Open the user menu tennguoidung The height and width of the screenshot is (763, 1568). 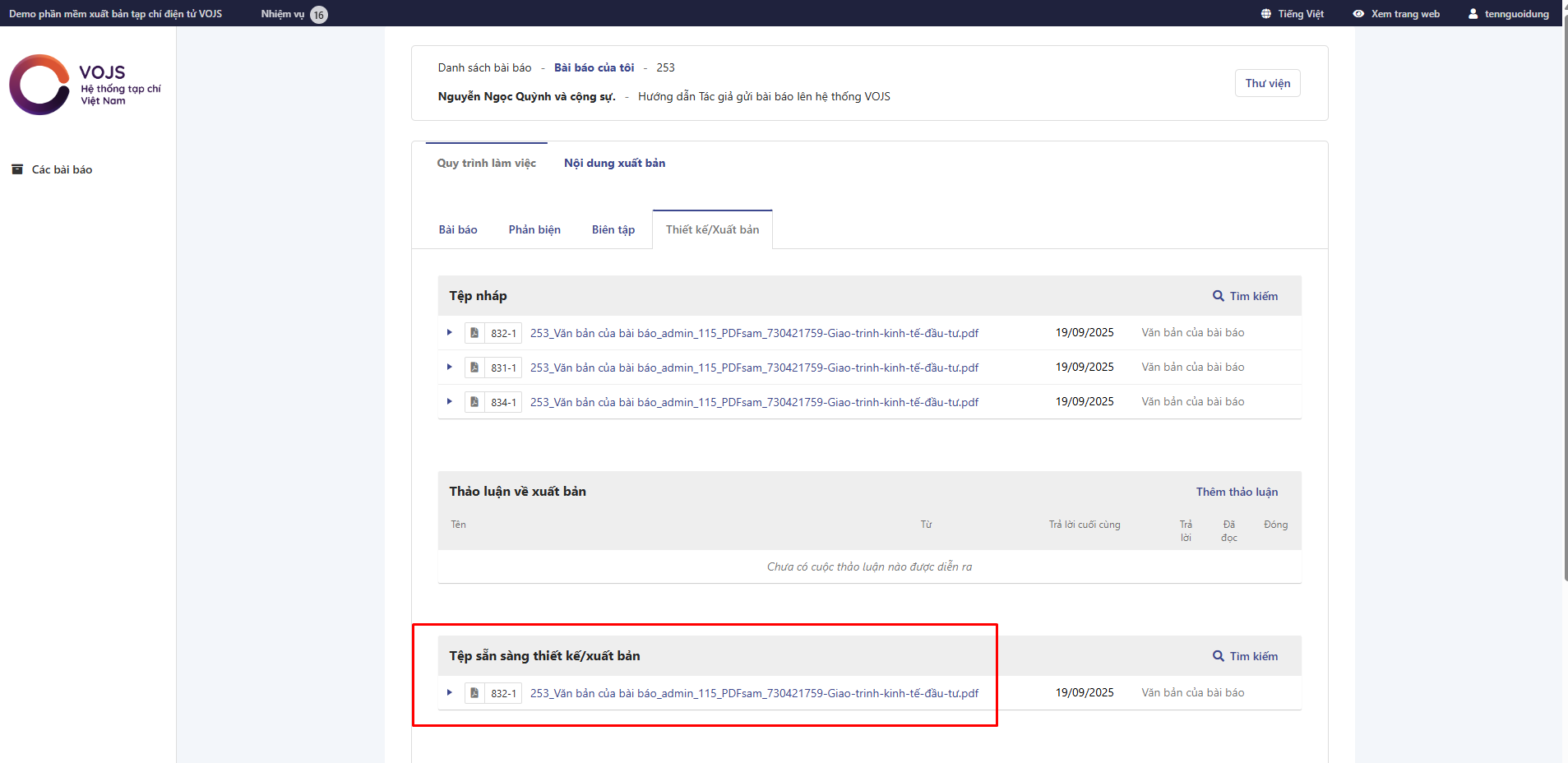tap(1508, 14)
